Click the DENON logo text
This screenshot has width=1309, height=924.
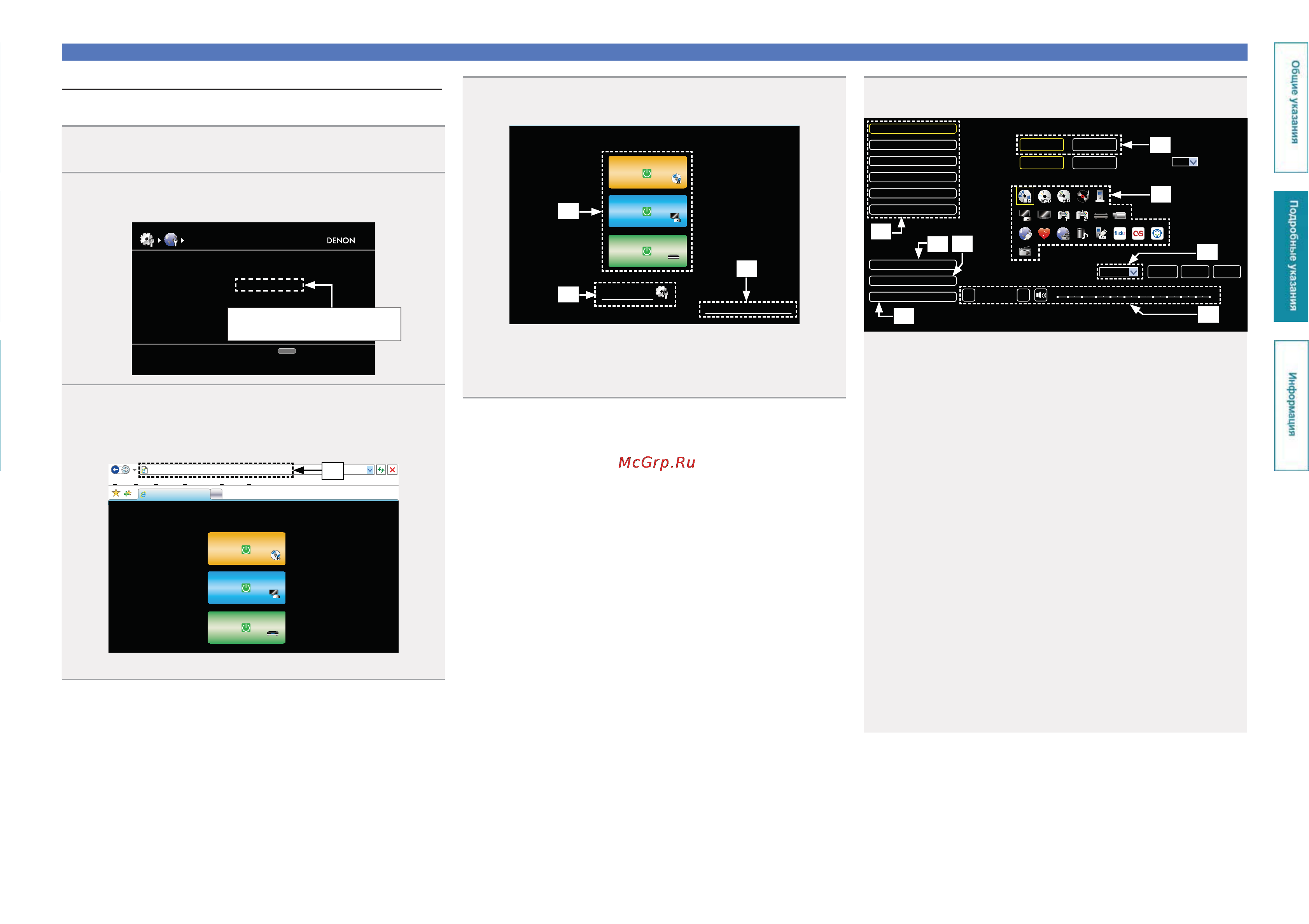point(341,241)
